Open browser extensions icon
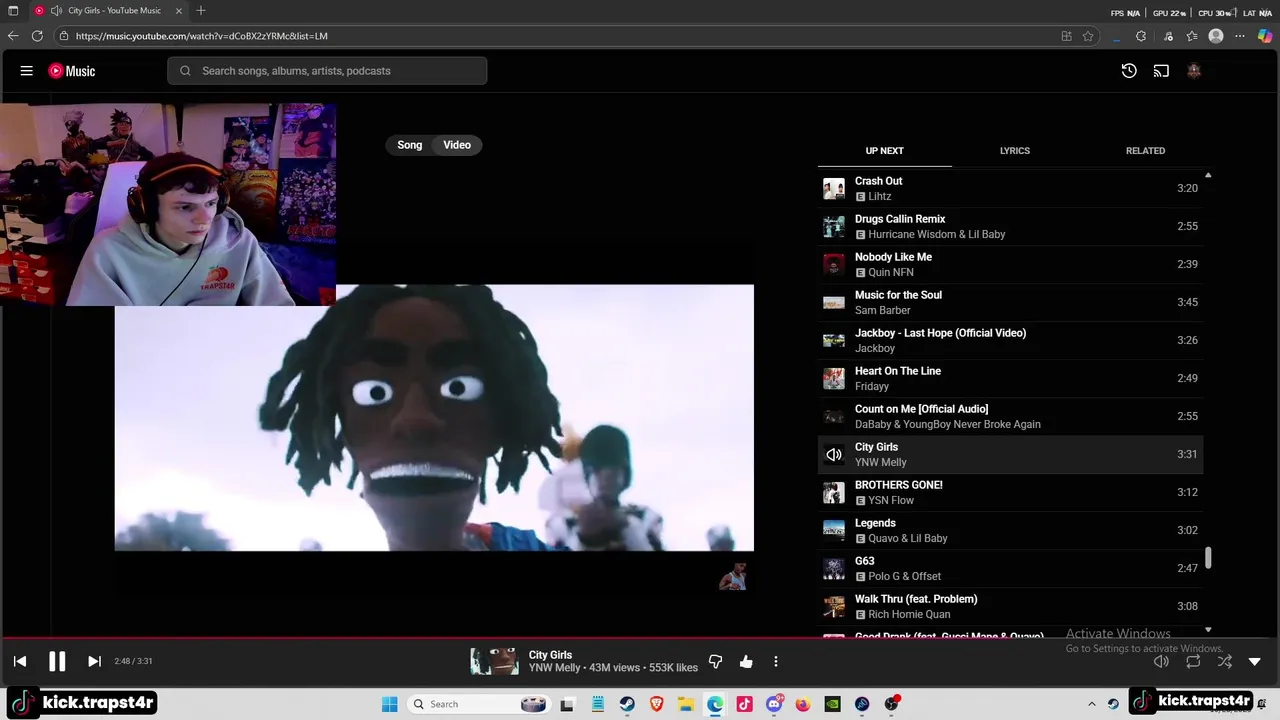Image resolution: width=1280 pixels, height=720 pixels. click(x=1141, y=36)
